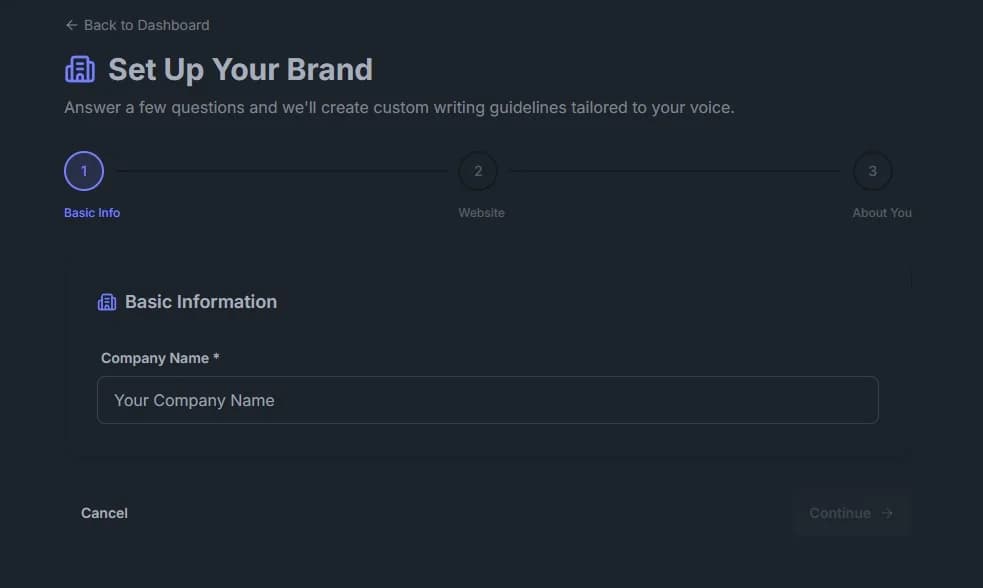Click the Website step label

481,212
